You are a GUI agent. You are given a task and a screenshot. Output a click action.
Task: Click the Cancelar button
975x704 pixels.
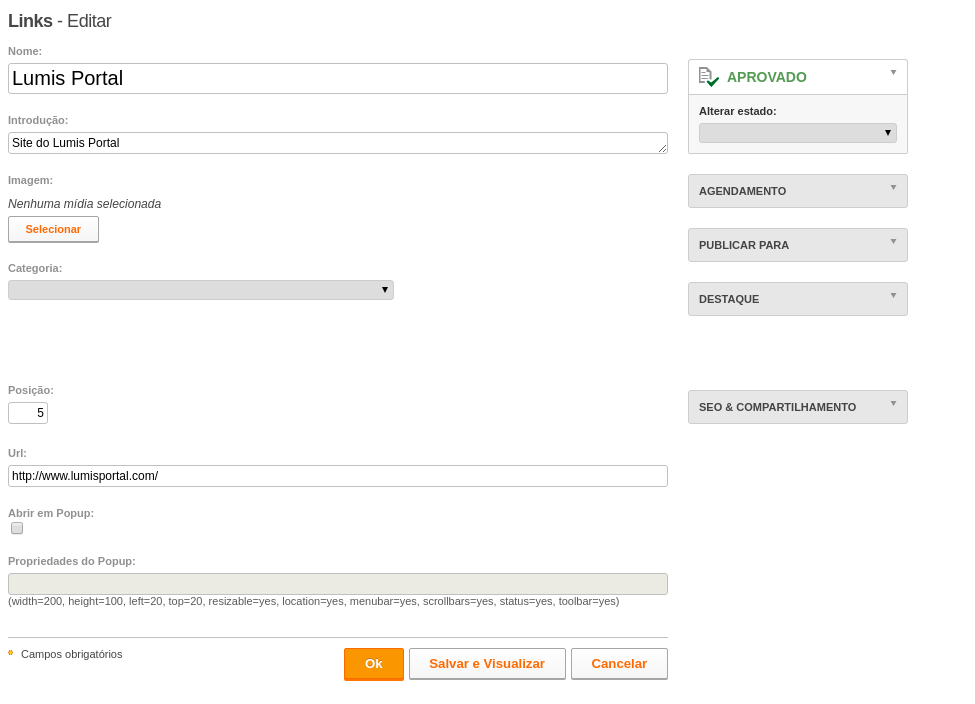pyautogui.click(x=619, y=664)
